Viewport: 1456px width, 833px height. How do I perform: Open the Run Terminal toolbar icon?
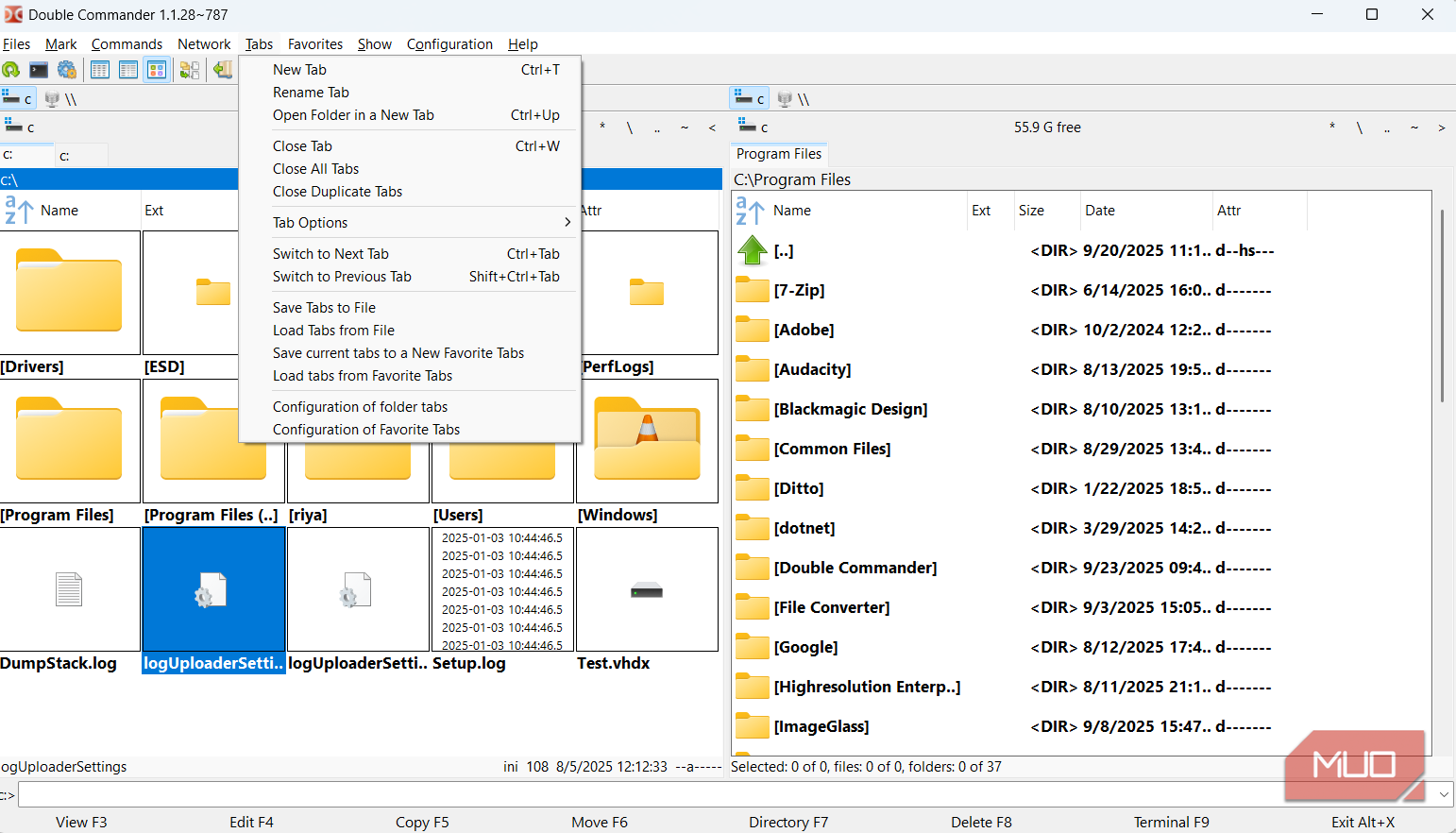(x=39, y=70)
